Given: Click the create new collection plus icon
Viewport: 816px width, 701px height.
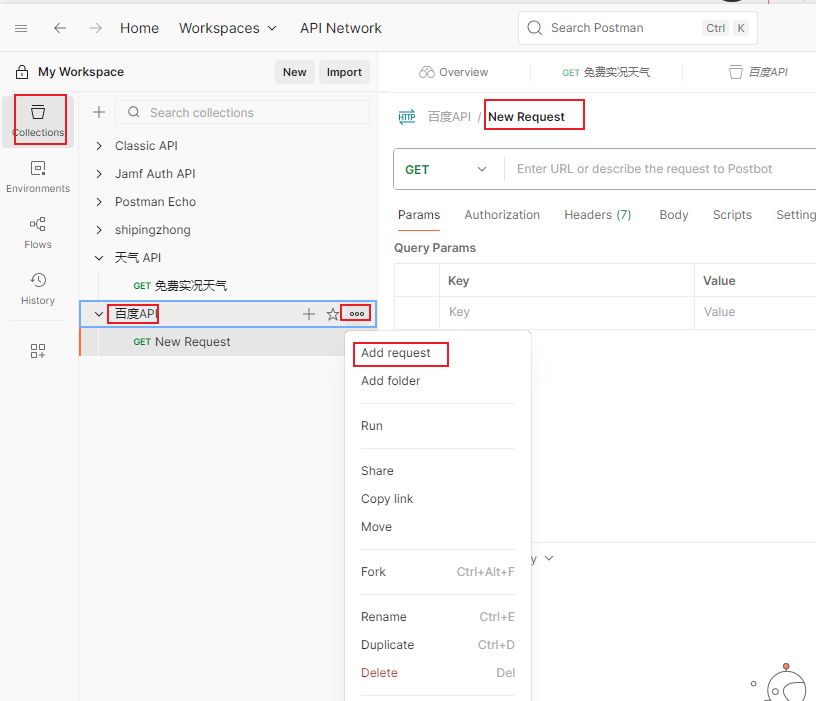Looking at the screenshot, I should pos(99,113).
